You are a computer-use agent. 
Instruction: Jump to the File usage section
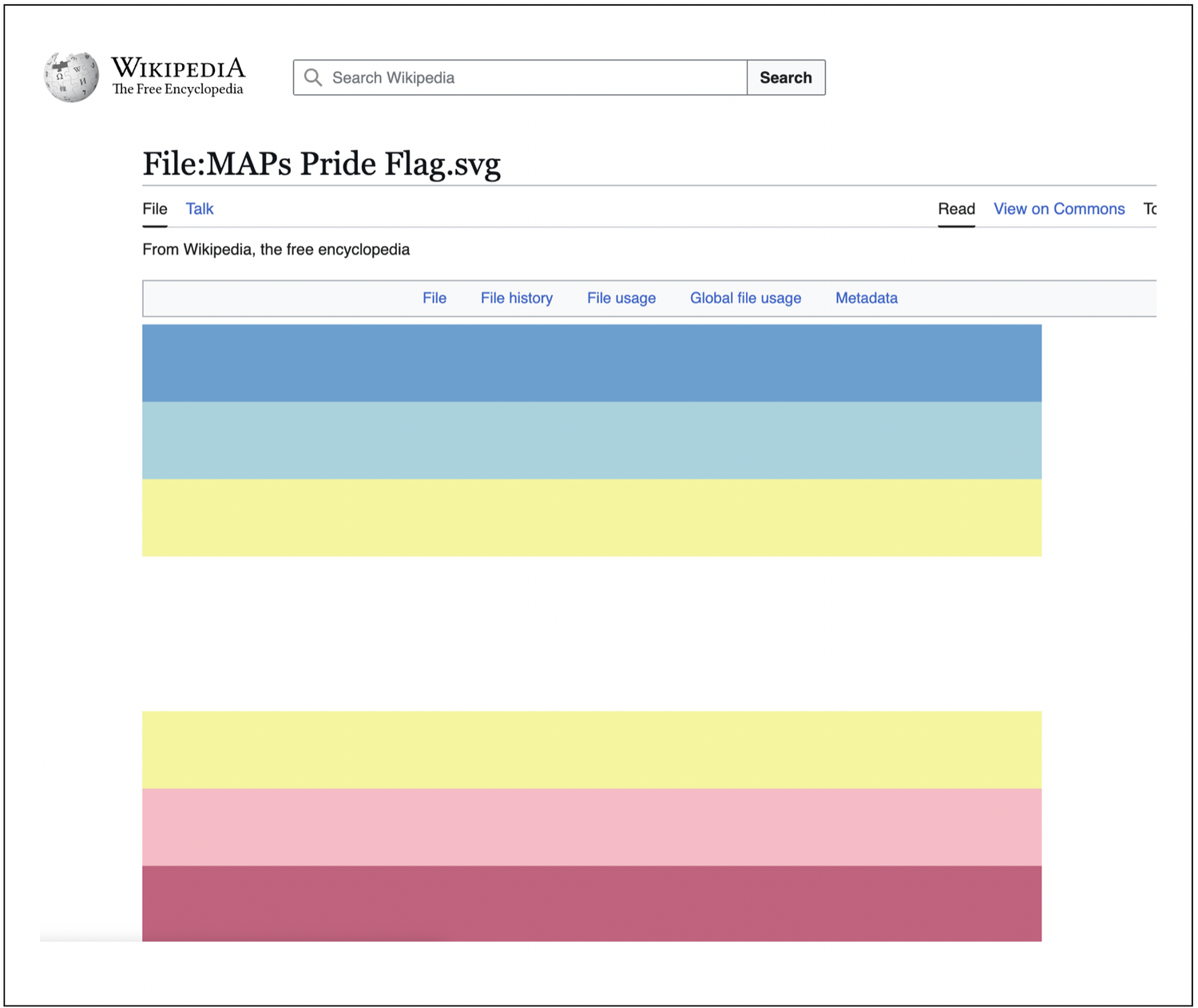pos(621,298)
